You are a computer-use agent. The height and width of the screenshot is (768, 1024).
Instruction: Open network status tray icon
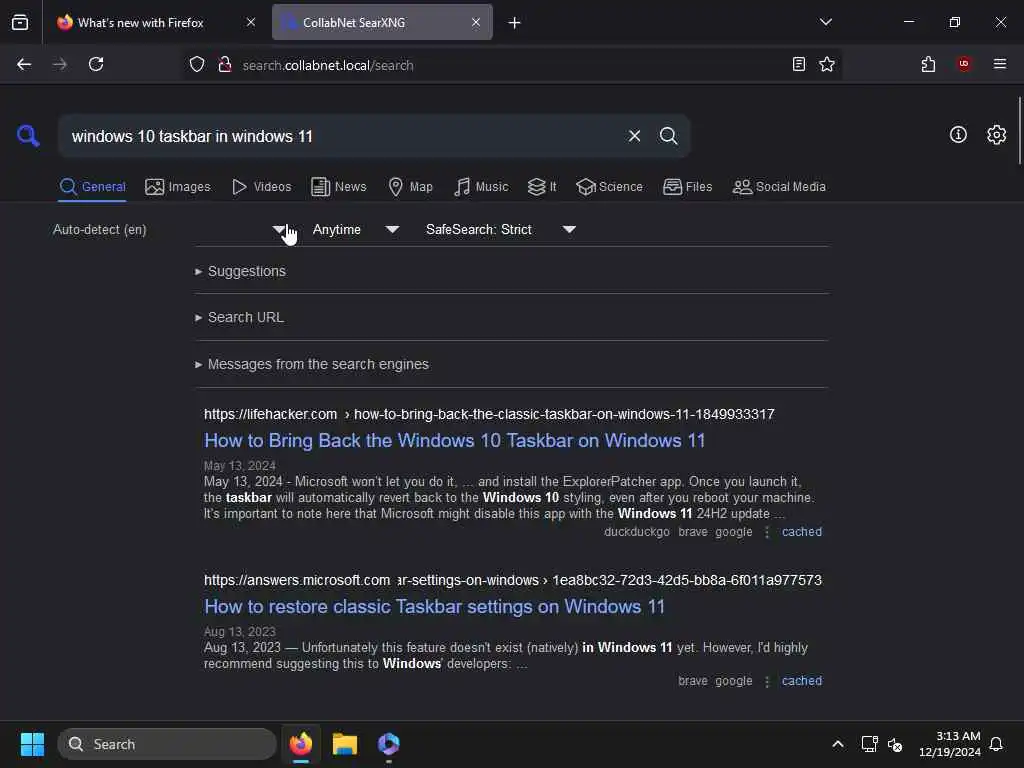(x=869, y=744)
